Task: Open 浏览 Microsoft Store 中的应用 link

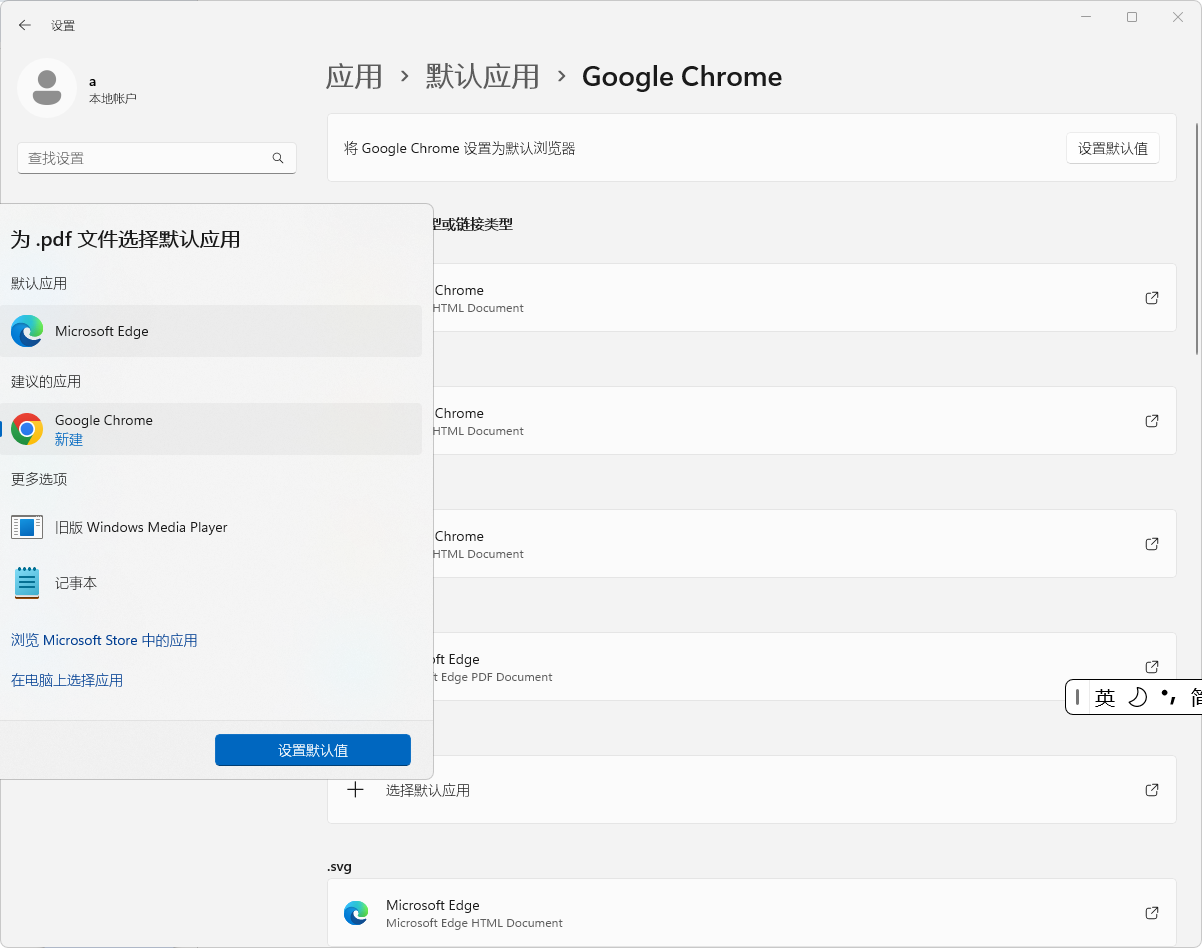Action: (x=104, y=640)
